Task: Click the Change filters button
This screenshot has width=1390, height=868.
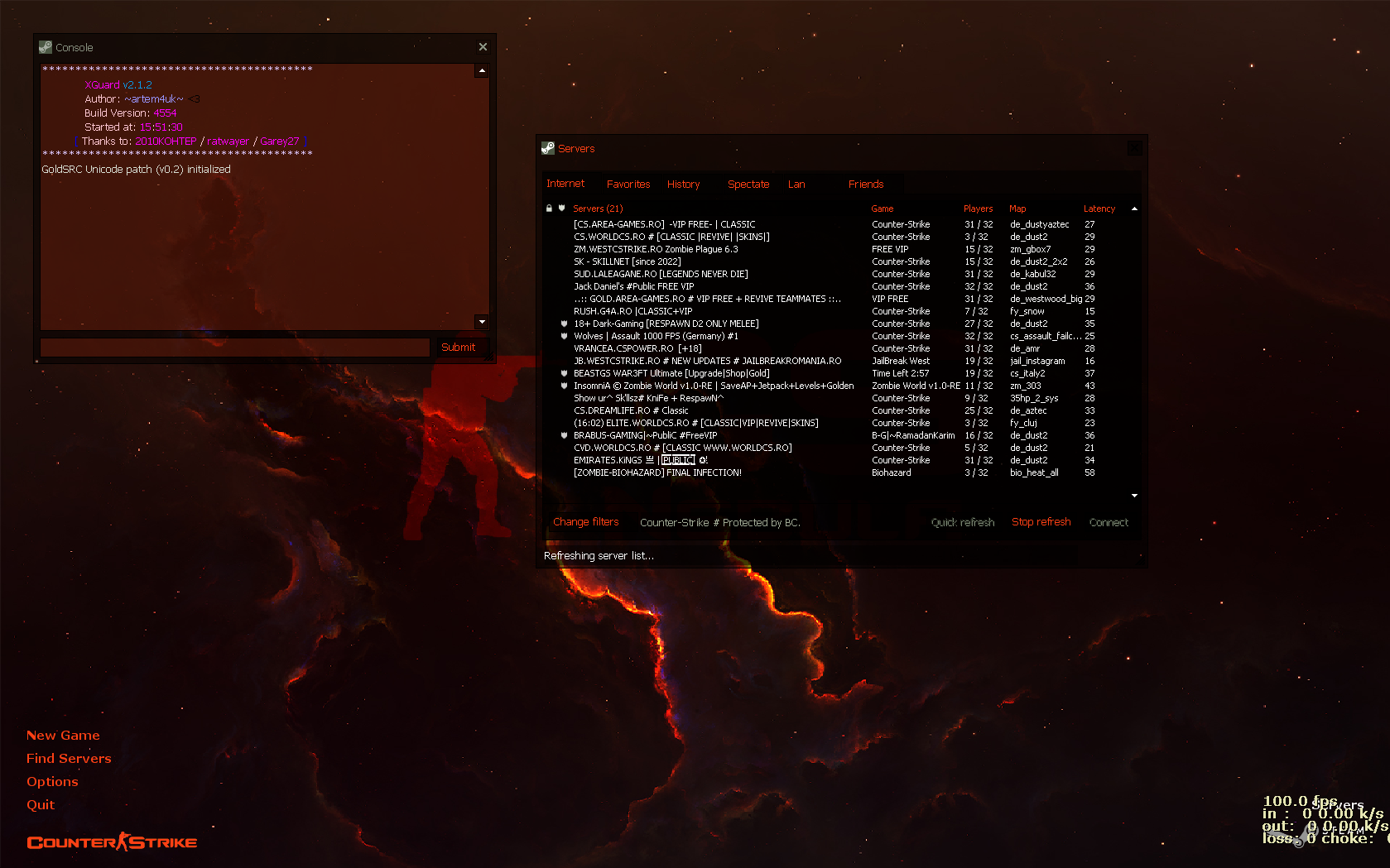Action: coord(586,522)
